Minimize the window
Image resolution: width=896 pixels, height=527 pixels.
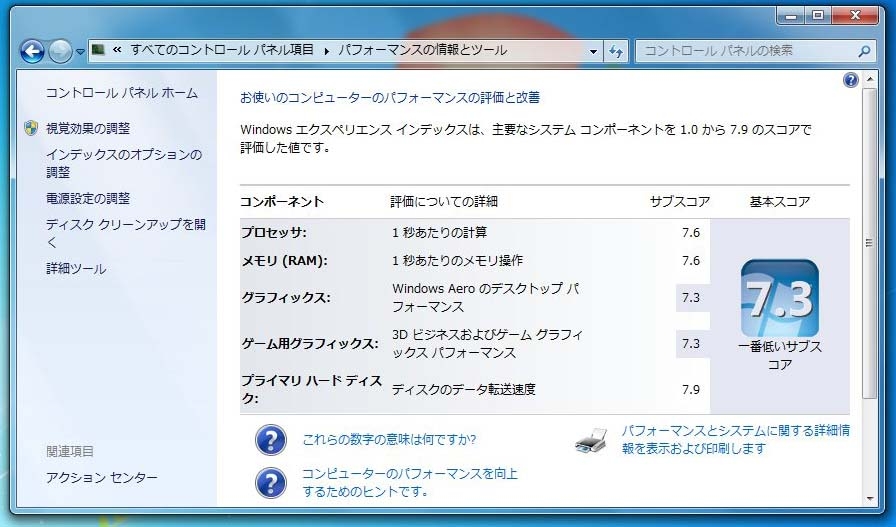[x=791, y=15]
